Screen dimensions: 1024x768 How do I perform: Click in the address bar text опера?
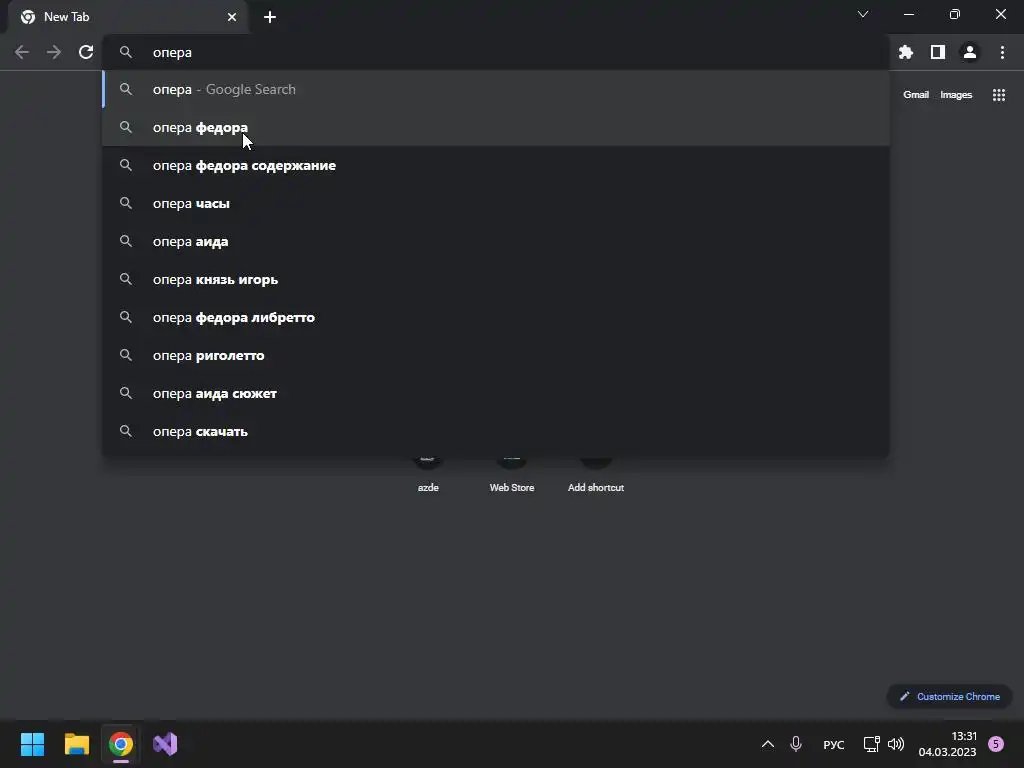[172, 52]
